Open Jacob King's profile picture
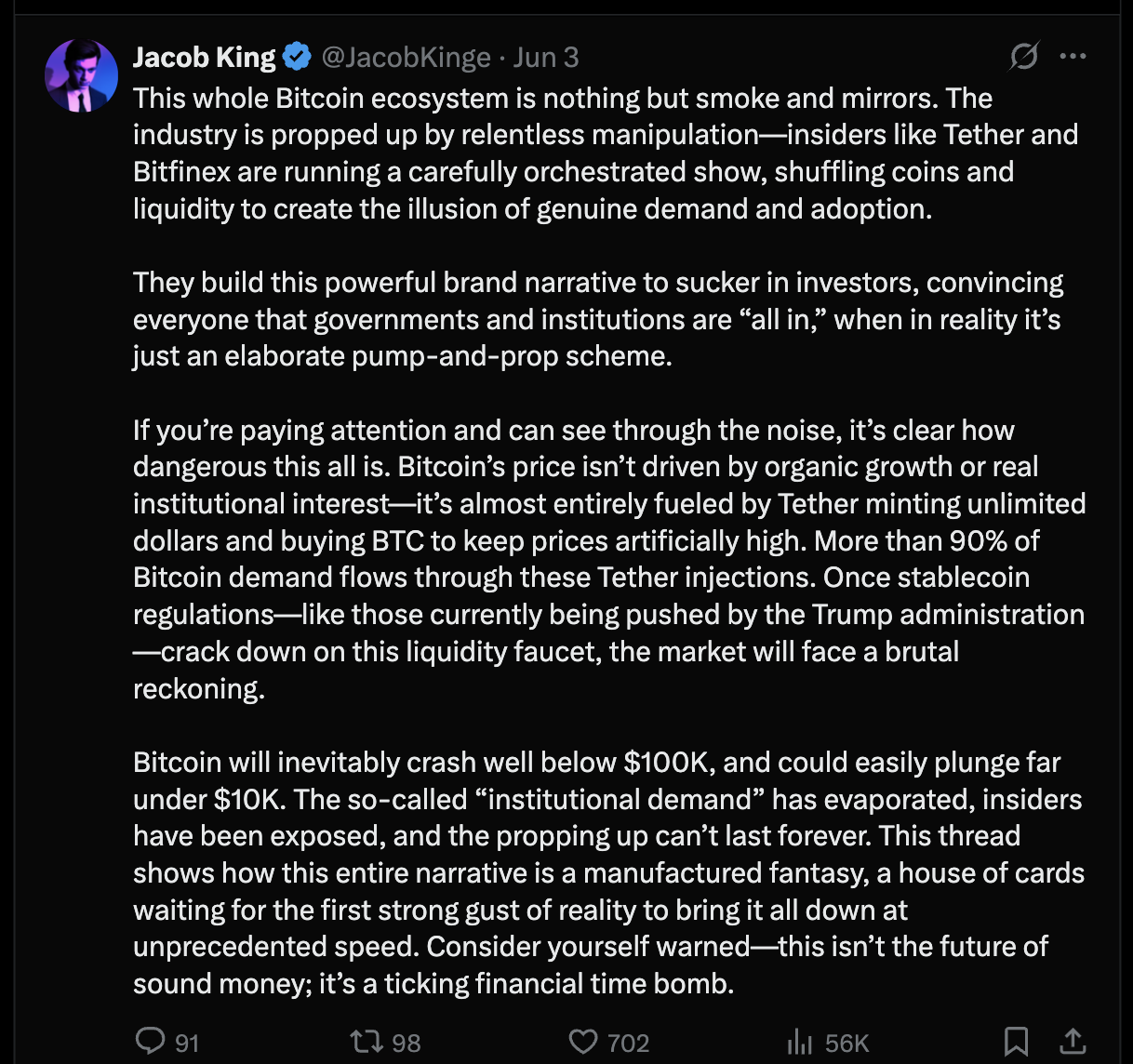The height and width of the screenshot is (1064, 1133). click(82, 76)
